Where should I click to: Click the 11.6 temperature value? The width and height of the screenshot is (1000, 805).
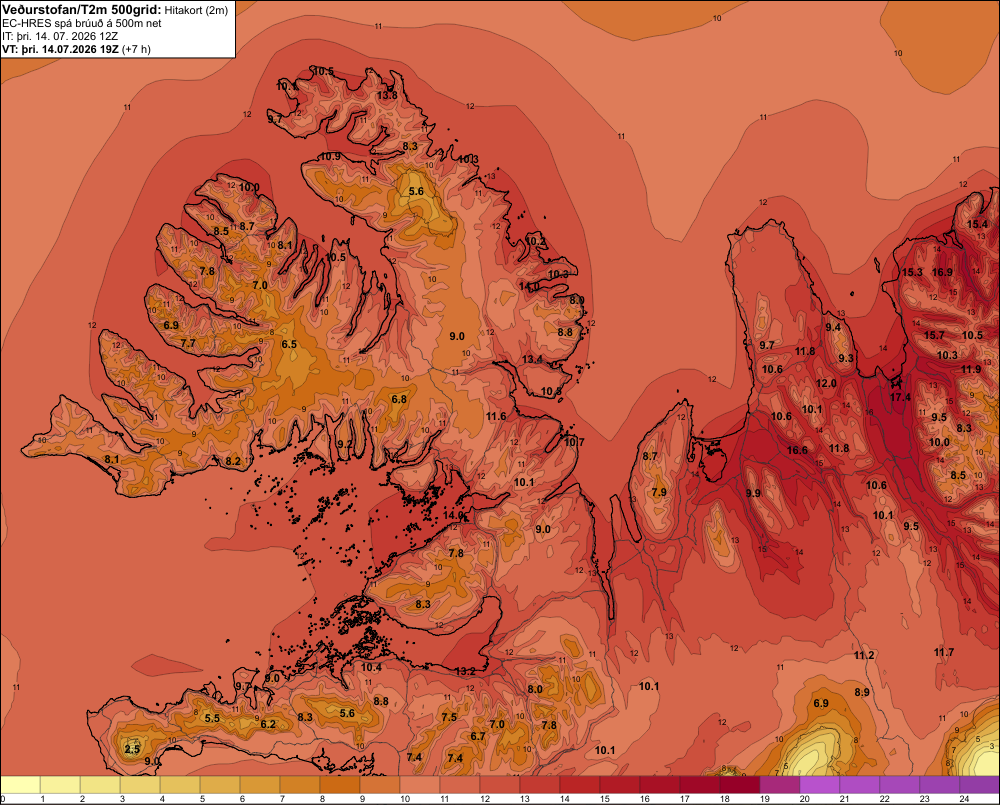click(x=496, y=417)
